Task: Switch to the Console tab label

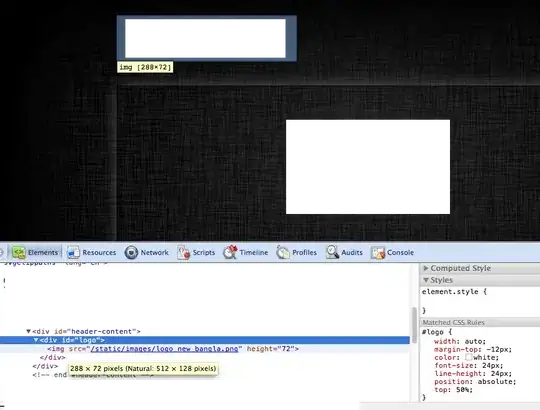Action: (x=400, y=252)
